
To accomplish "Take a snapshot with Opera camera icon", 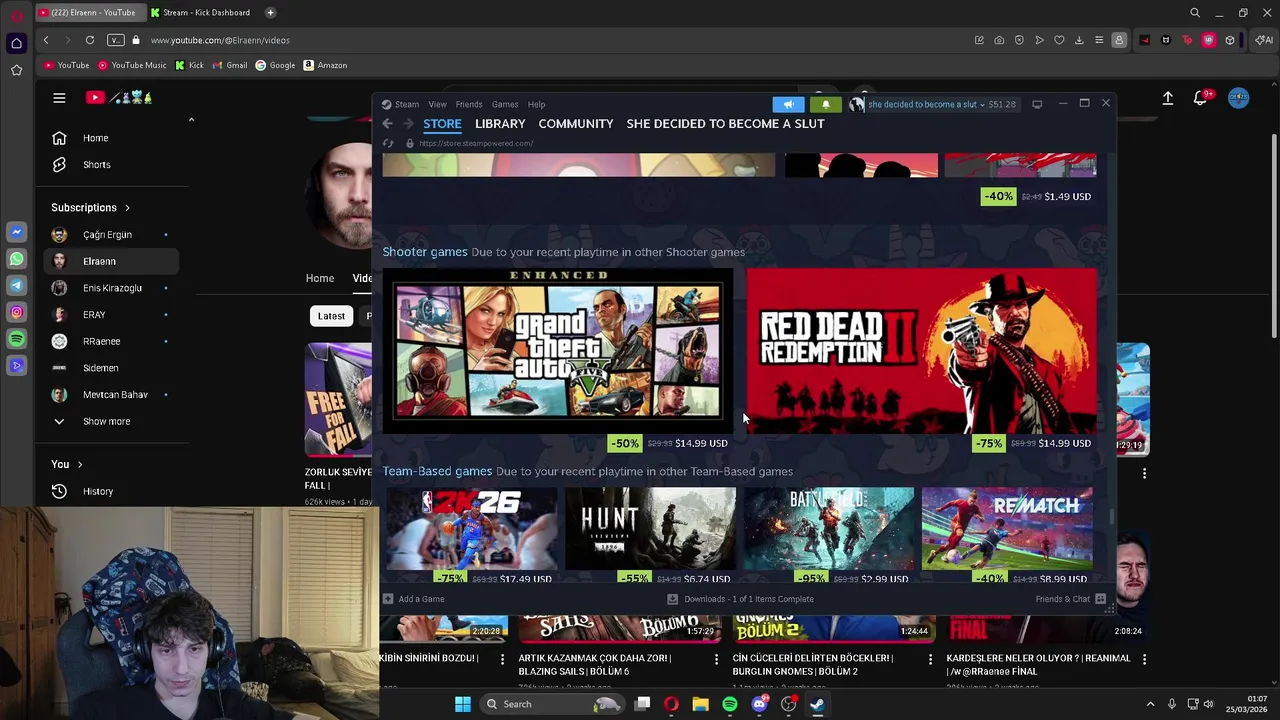I will [999, 40].
